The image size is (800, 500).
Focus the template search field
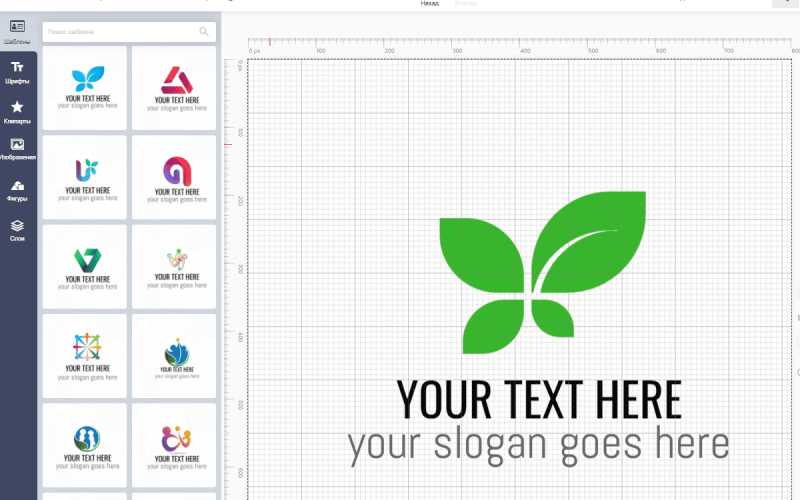[129, 32]
